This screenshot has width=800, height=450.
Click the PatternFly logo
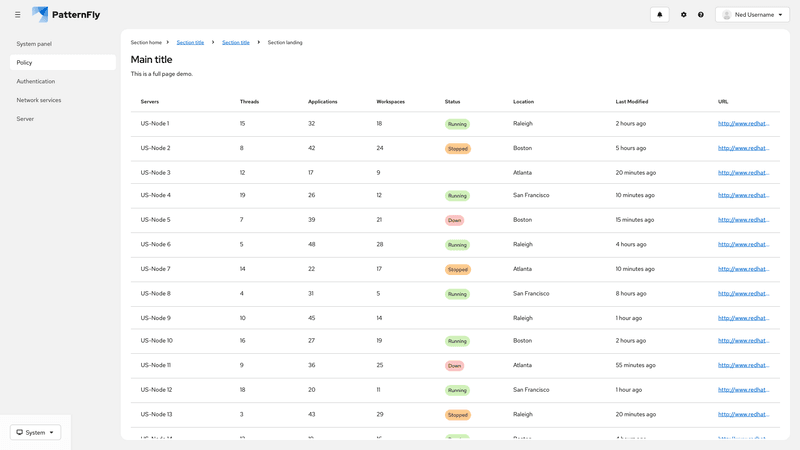66,15
